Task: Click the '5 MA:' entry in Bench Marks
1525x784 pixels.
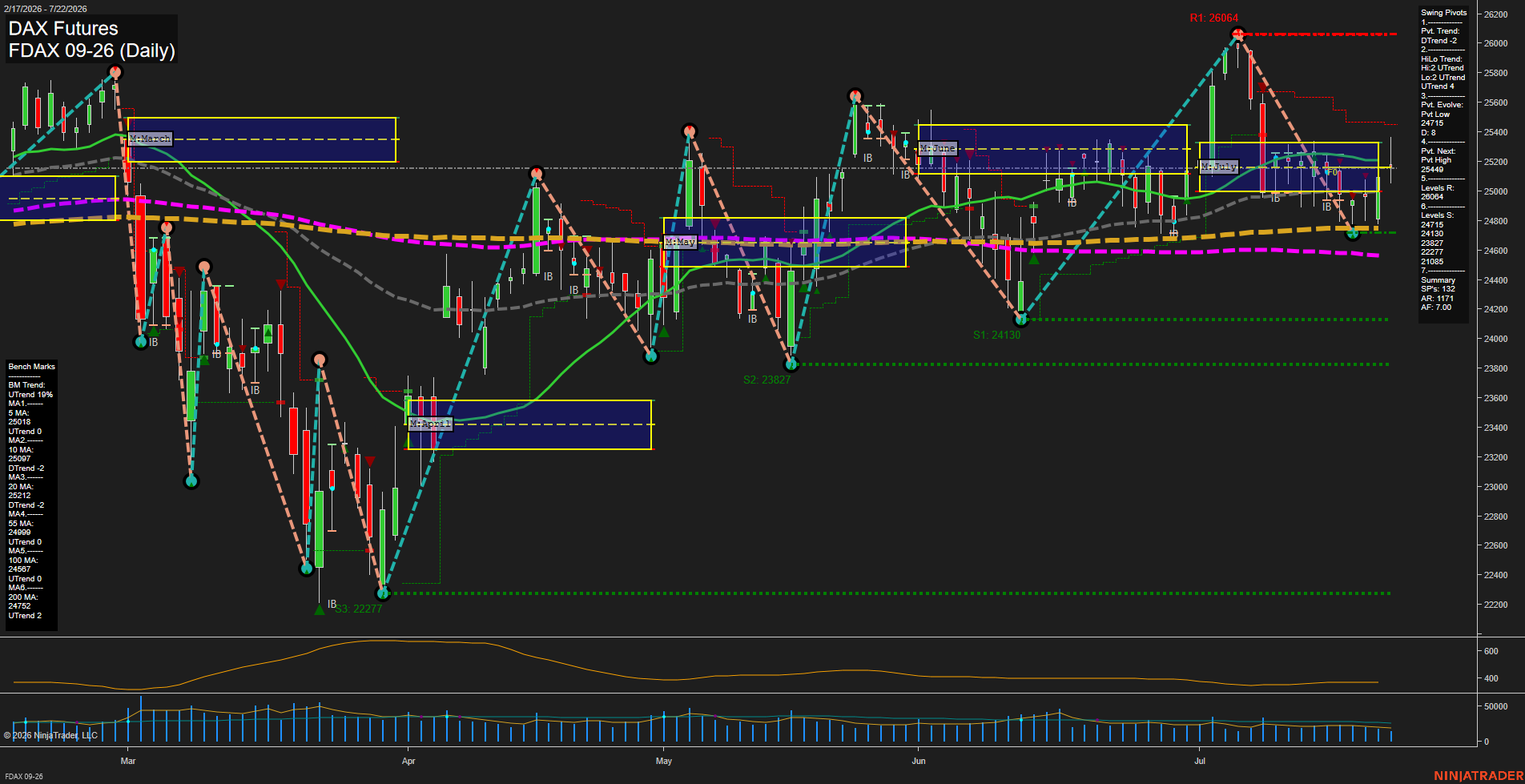Action: [x=18, y=413]
